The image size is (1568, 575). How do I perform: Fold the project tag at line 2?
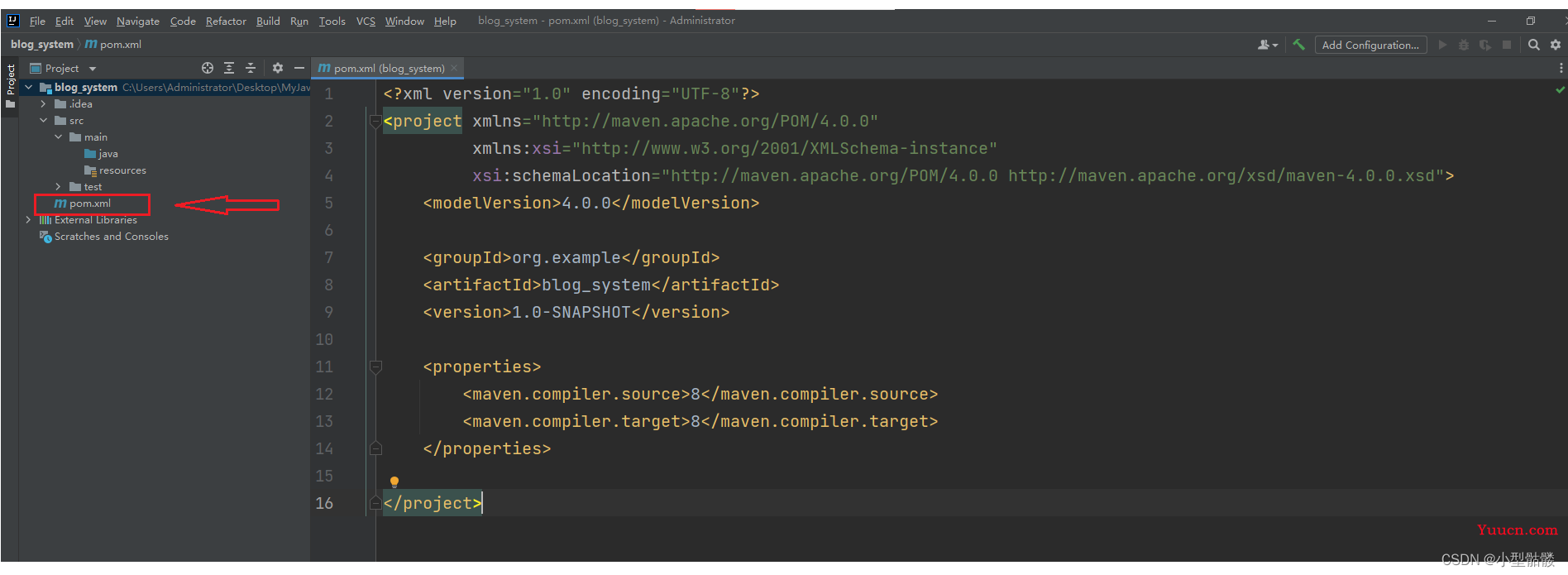point(375,121)
